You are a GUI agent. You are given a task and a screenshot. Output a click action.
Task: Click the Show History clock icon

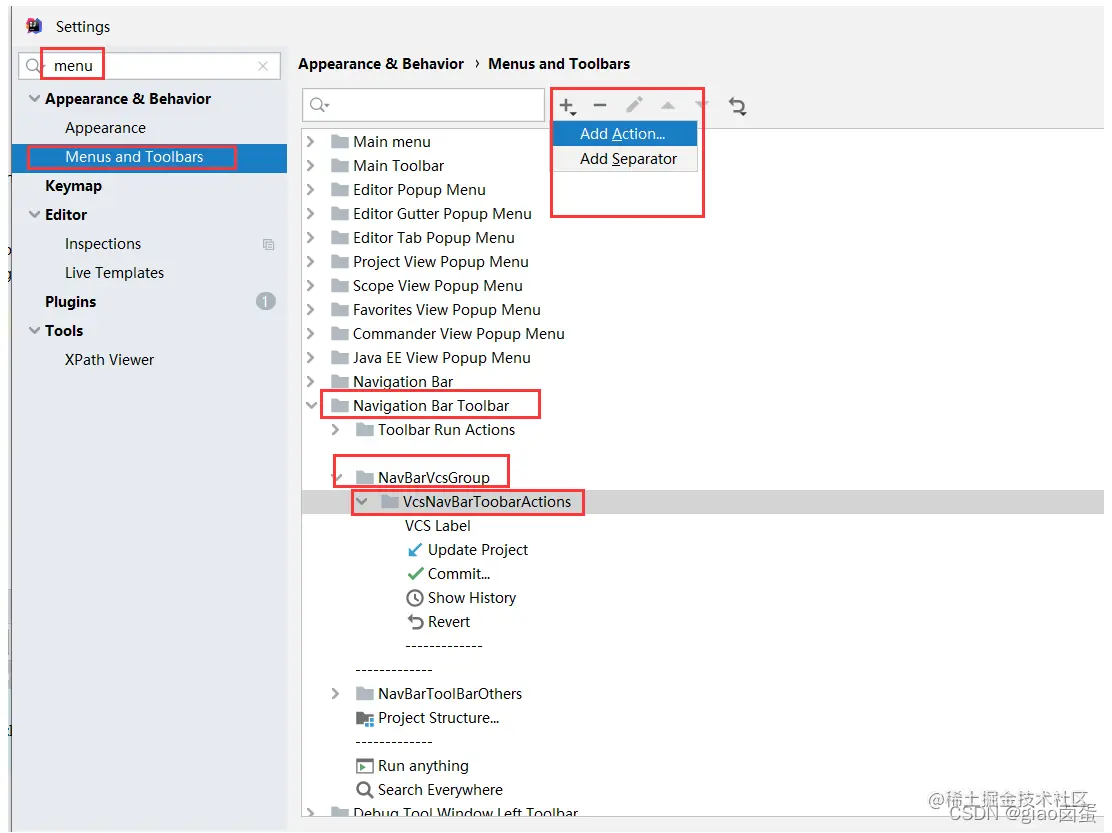415,598
